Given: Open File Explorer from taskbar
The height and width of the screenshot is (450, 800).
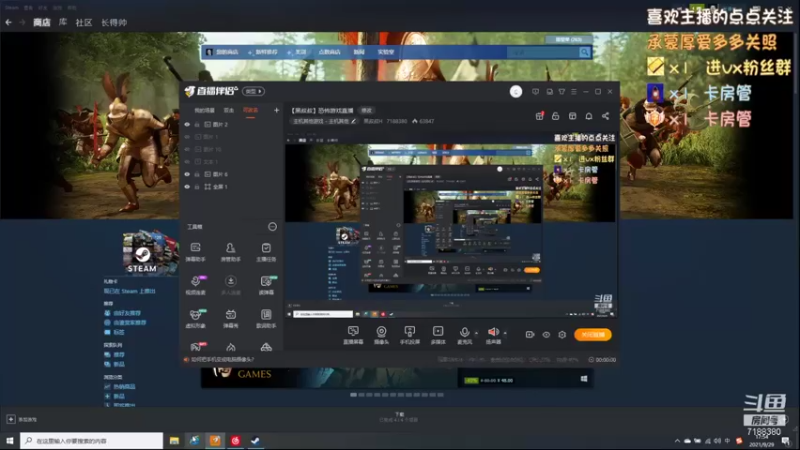Looking at the screenshot, I should tap(174, 440).
